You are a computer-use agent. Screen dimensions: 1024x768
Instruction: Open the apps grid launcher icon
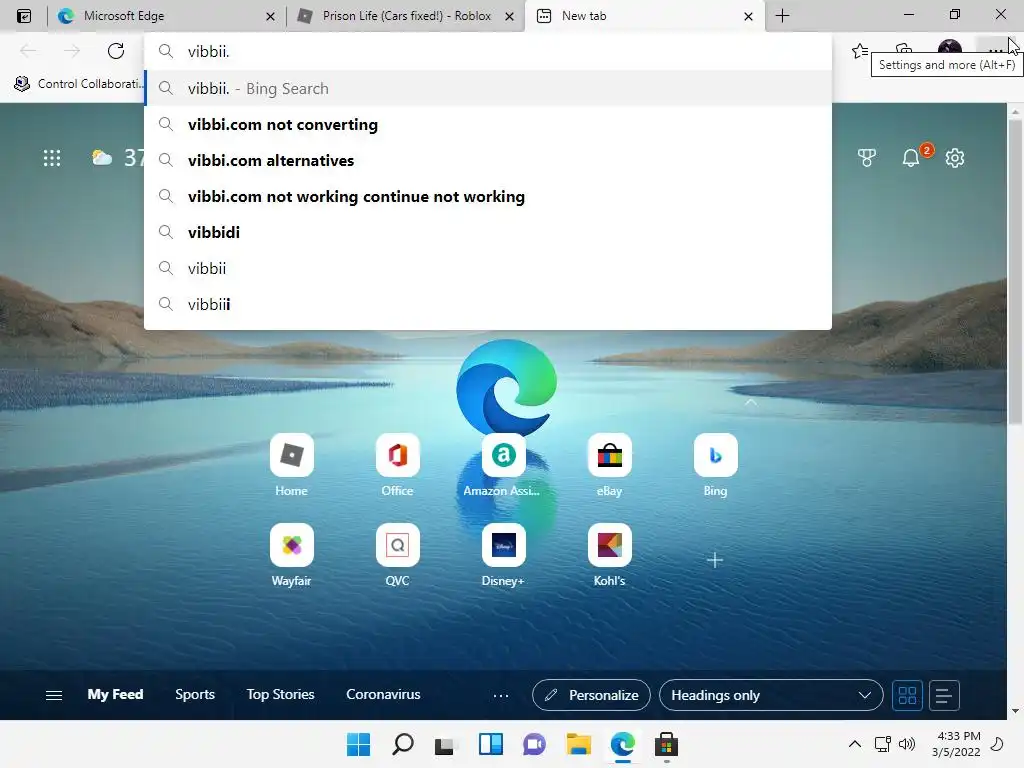click(x=52, y=158)
